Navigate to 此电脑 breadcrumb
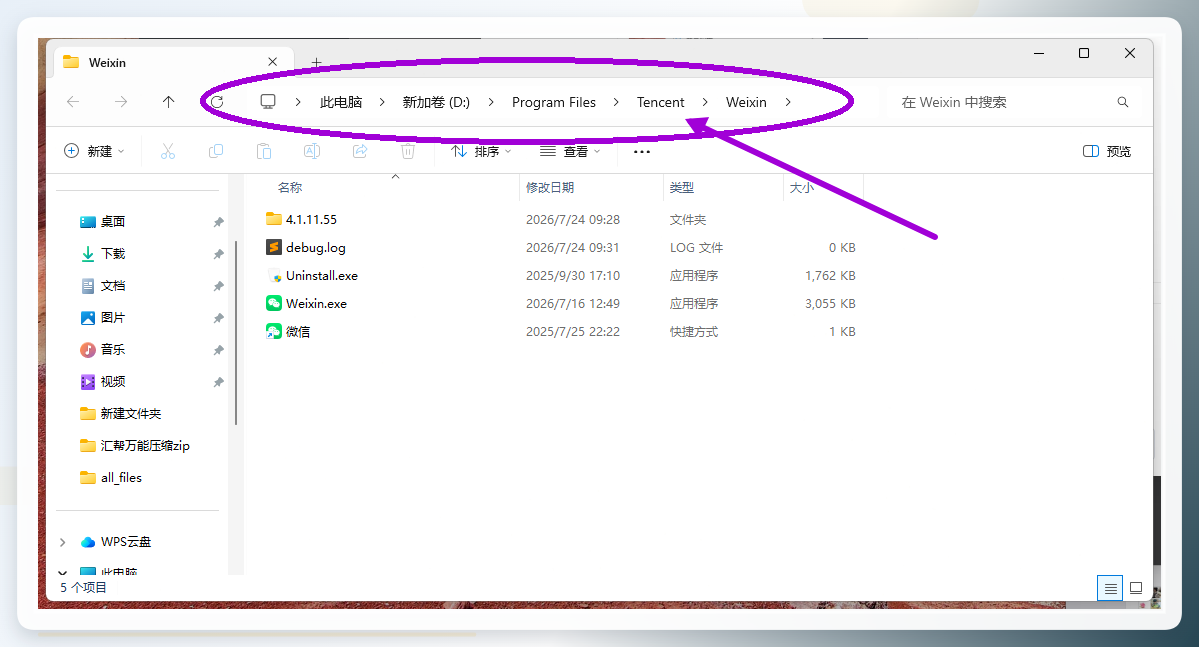Screen dimensions: 1199x647 pos(341,102)
